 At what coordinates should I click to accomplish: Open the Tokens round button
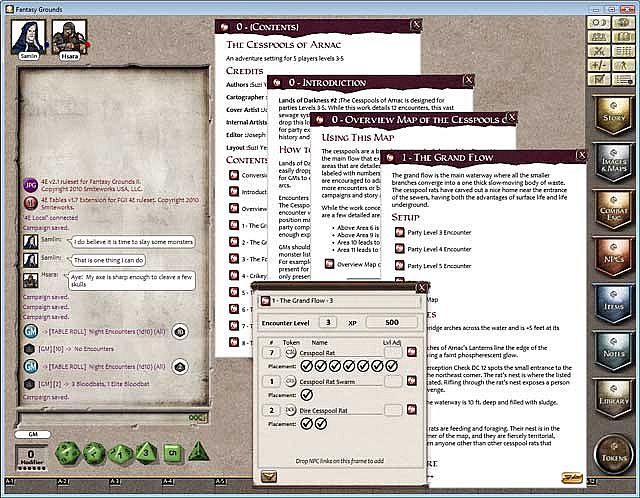(x=613, y=454)
